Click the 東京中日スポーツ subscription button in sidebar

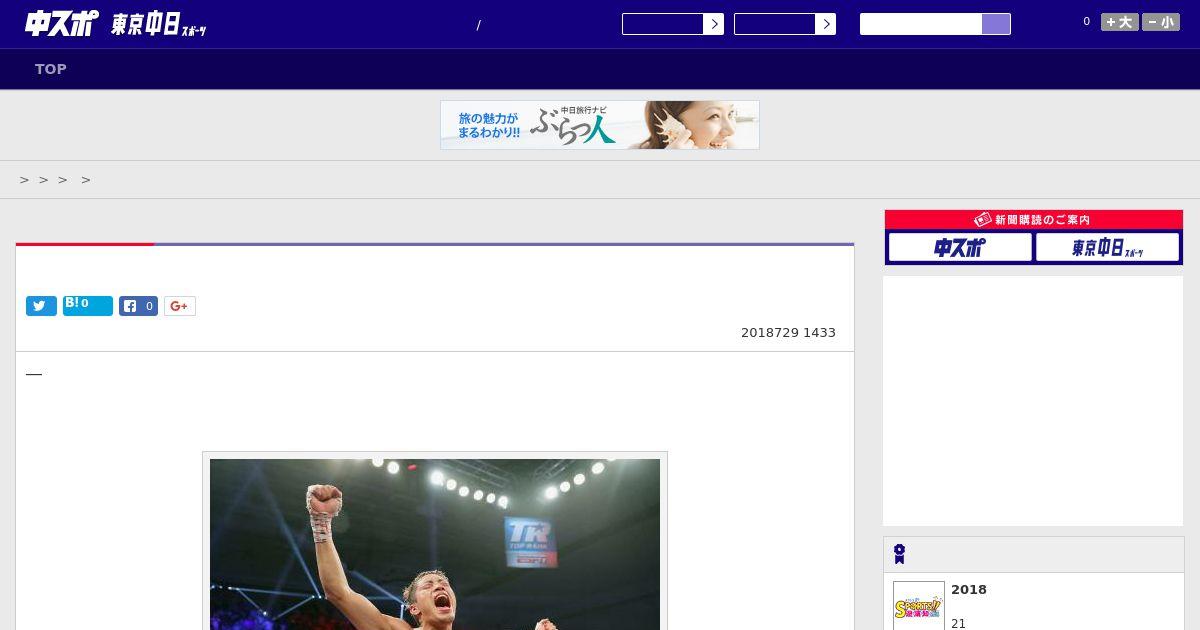[1108, 247]
